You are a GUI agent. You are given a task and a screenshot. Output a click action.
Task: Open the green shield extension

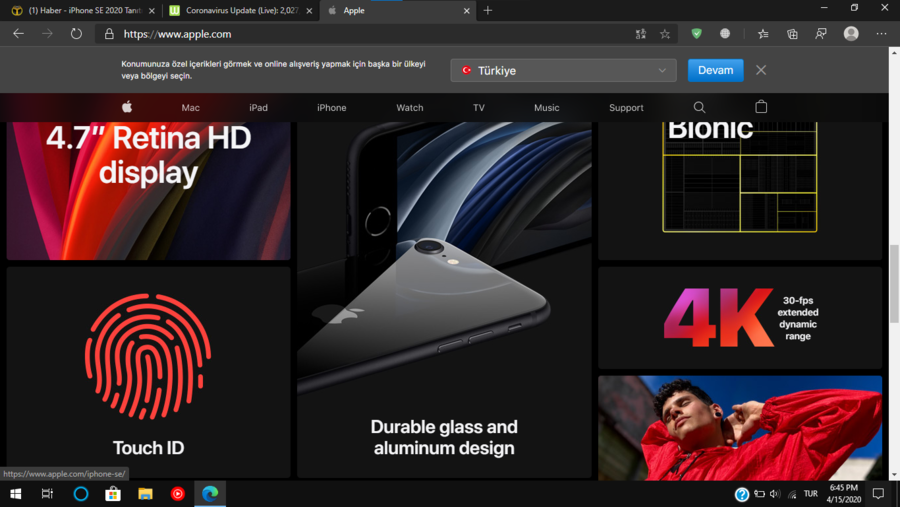pos(696,34)
